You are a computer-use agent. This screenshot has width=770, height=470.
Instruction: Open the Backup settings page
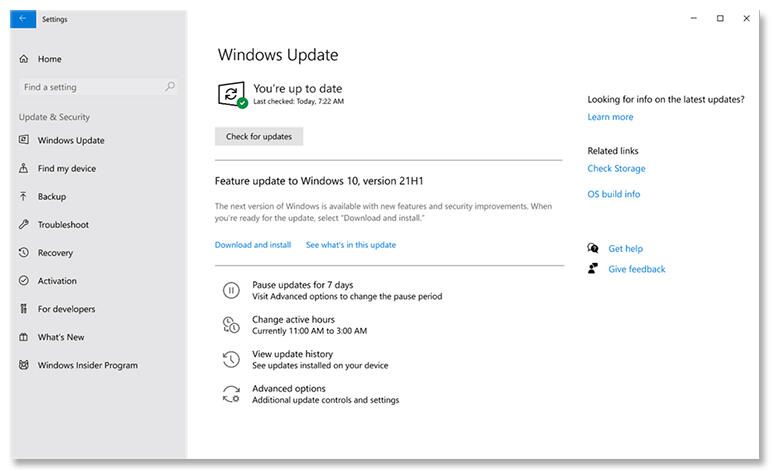click(x=52, y=196)
